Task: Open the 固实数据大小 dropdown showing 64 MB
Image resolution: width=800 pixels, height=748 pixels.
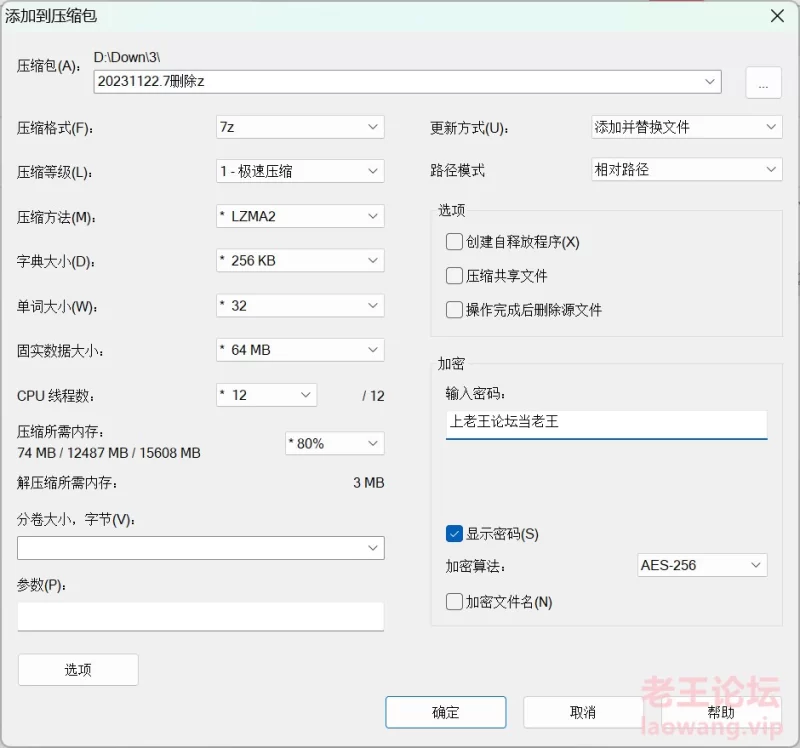Action: click(300, 350)
